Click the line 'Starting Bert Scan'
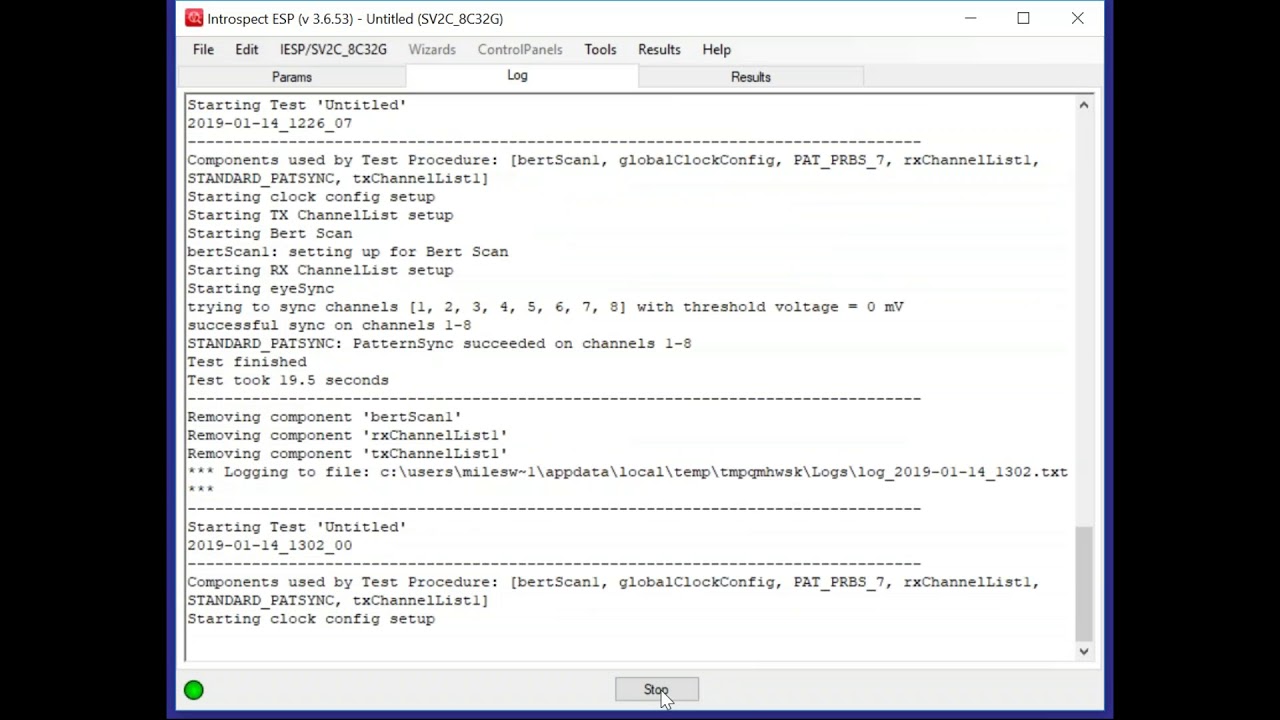Viewport: 1280px width, 720px height. tap(270, 233)
